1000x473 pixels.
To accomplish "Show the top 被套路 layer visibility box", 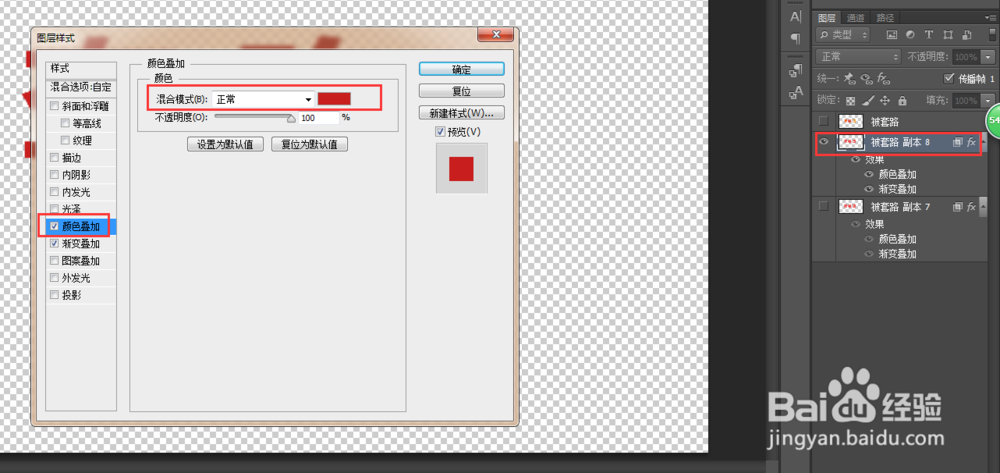I will click(824, 121).
